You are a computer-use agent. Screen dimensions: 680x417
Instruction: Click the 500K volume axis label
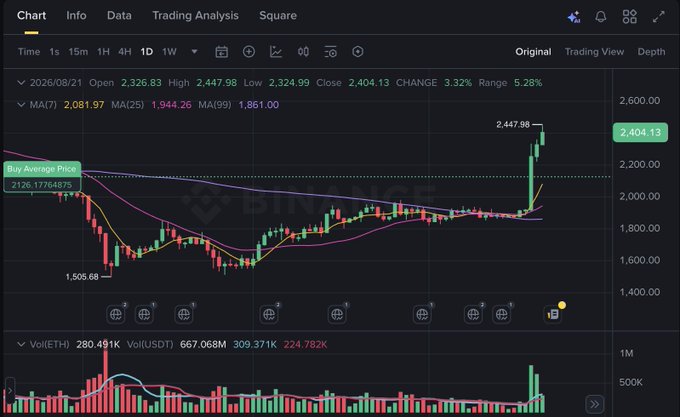click(631, 382)
